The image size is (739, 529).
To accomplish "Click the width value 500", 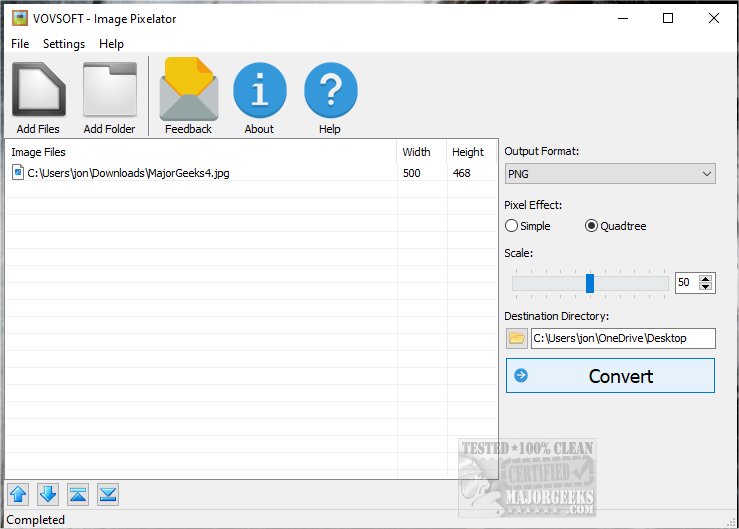I will [411, 173].
